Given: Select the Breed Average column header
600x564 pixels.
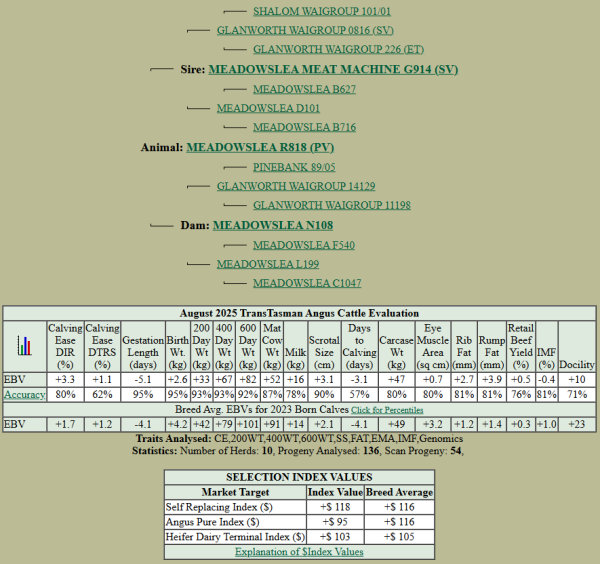Looking at the screenshot, I should [399, 492].
